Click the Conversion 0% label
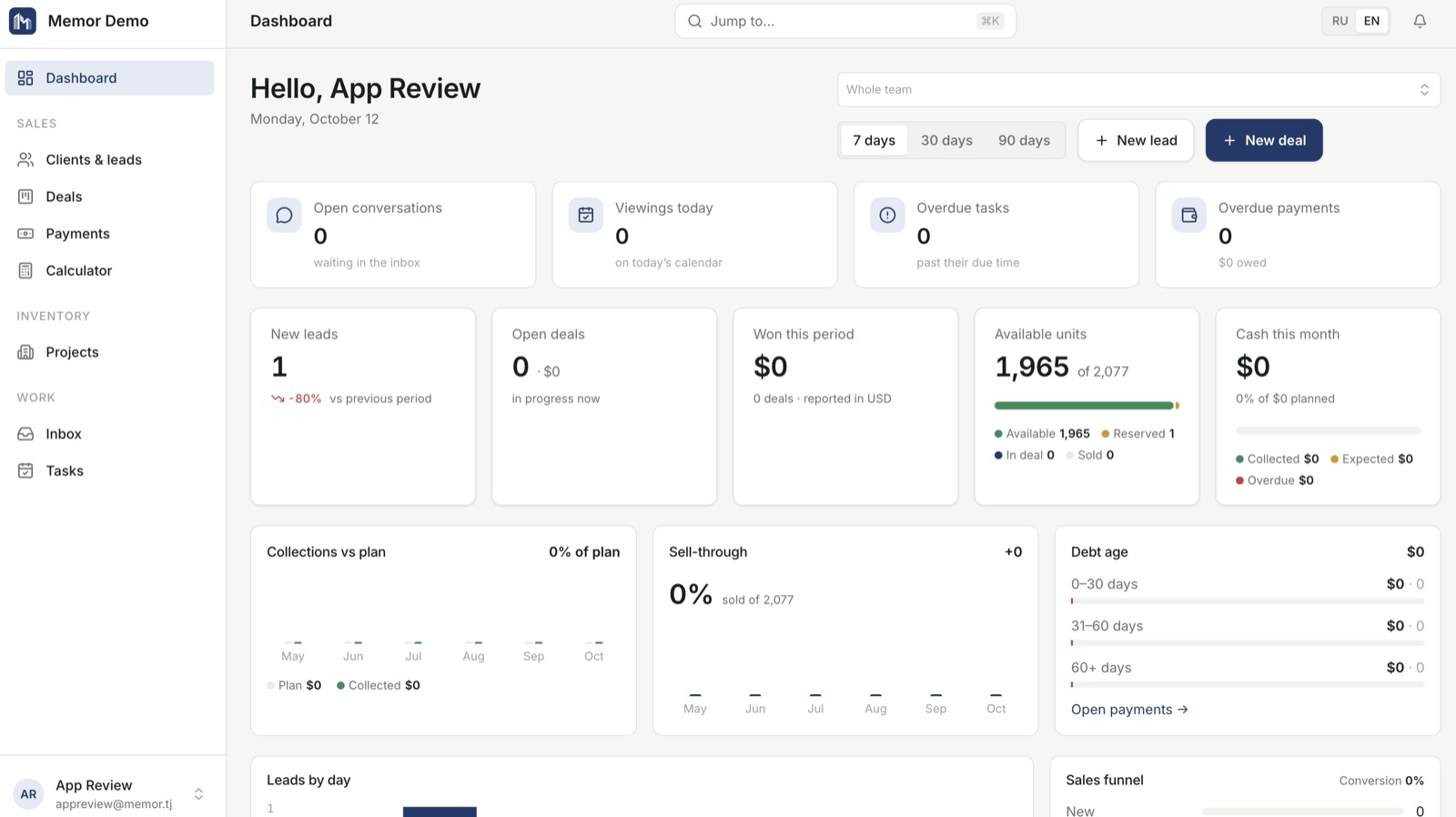1456x817 pixels. tap(1381, 781)
